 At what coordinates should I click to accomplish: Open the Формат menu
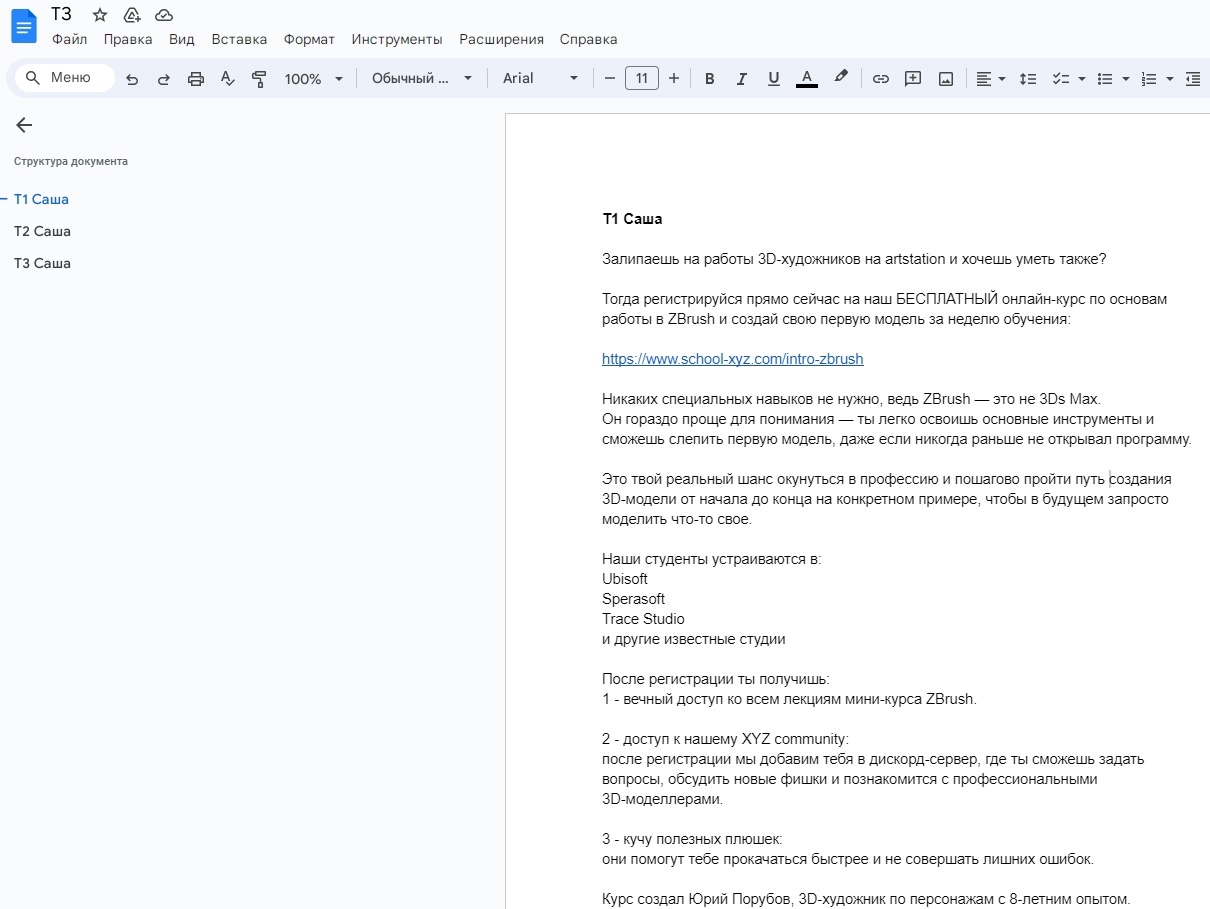(309, 39)
